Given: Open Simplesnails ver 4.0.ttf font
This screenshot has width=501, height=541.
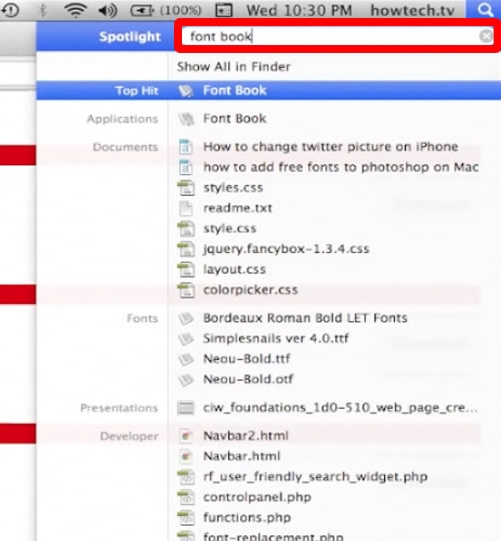Looking at the screenshot, I should 276,338.
